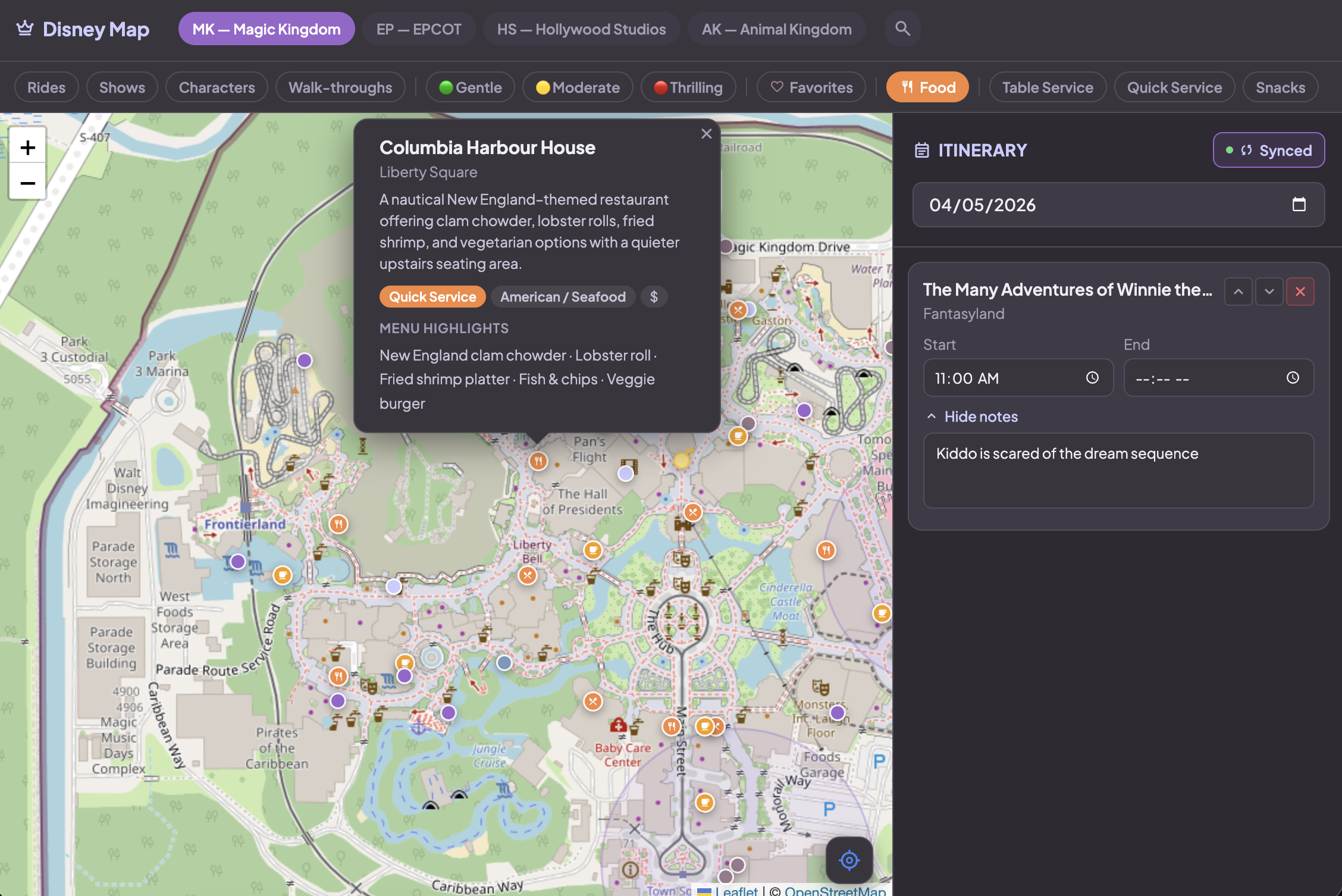Collapse notes with Hide notes

972,416
